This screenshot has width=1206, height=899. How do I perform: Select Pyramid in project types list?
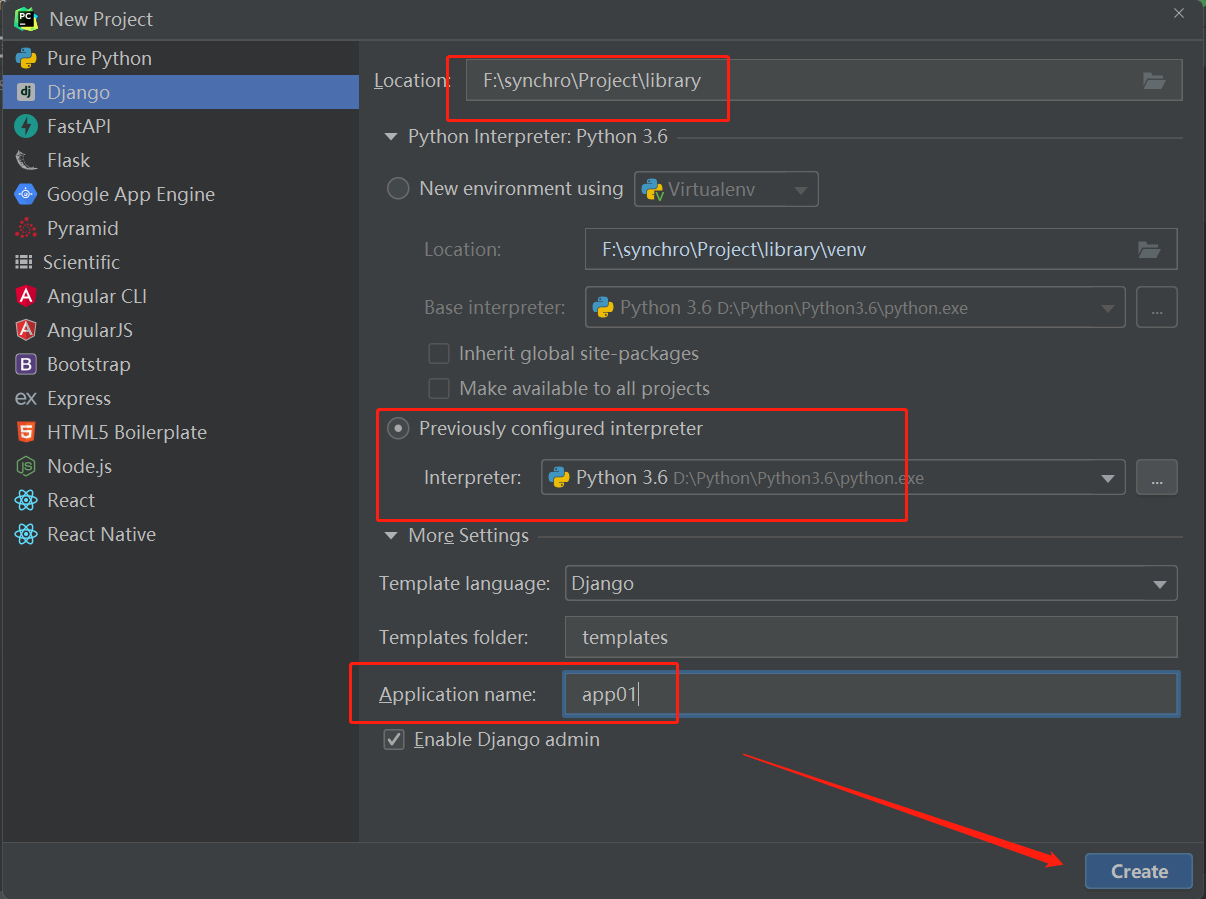pos(180,228)
